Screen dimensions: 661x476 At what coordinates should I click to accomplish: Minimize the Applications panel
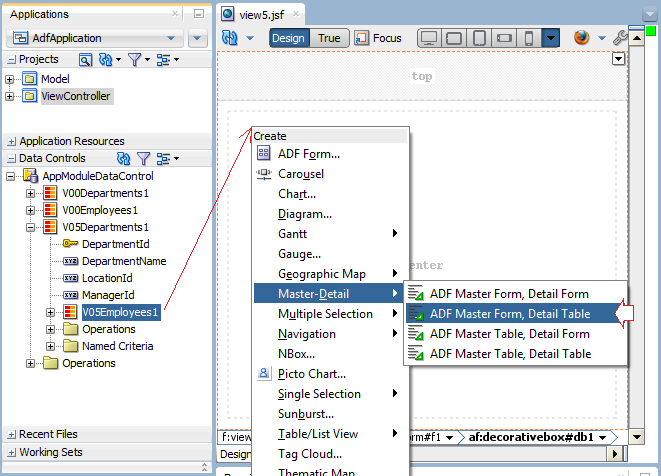[199, 14]
